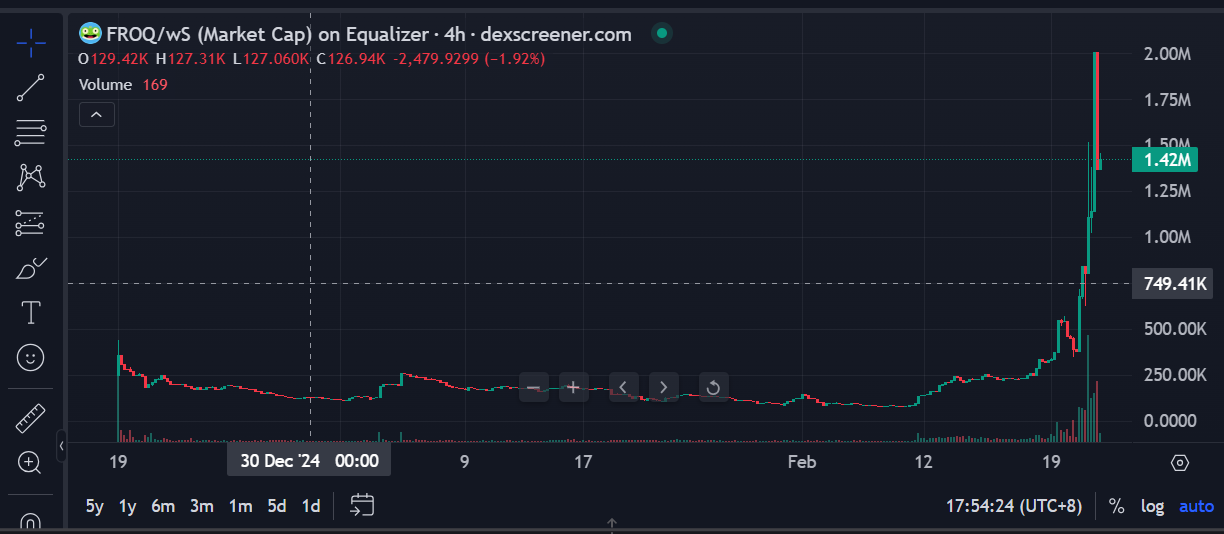This screenshot has height=534, width=1224.
Task: Toggle auto scale mode
Action: coord(1196,506)
